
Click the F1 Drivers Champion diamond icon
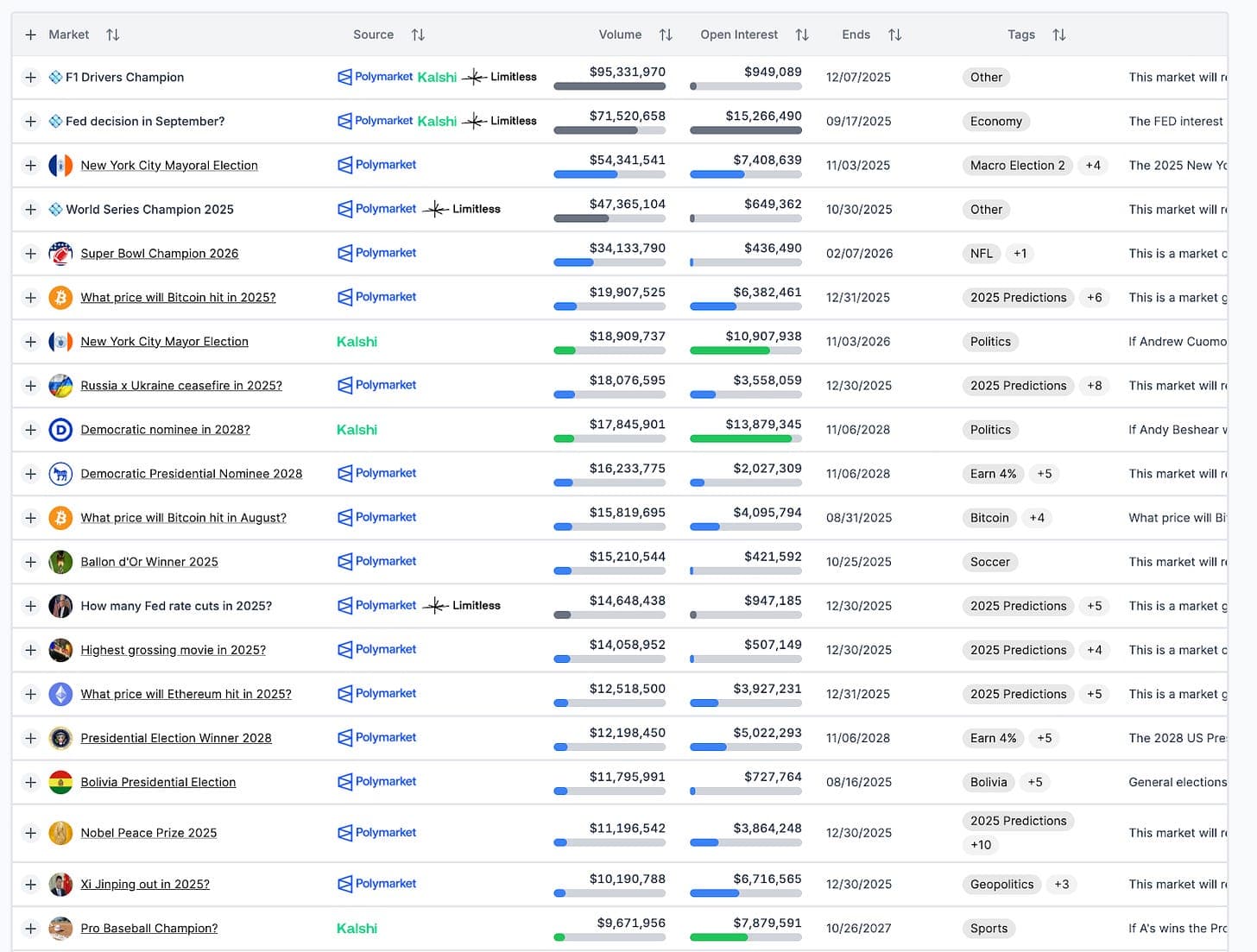[55, 77]
